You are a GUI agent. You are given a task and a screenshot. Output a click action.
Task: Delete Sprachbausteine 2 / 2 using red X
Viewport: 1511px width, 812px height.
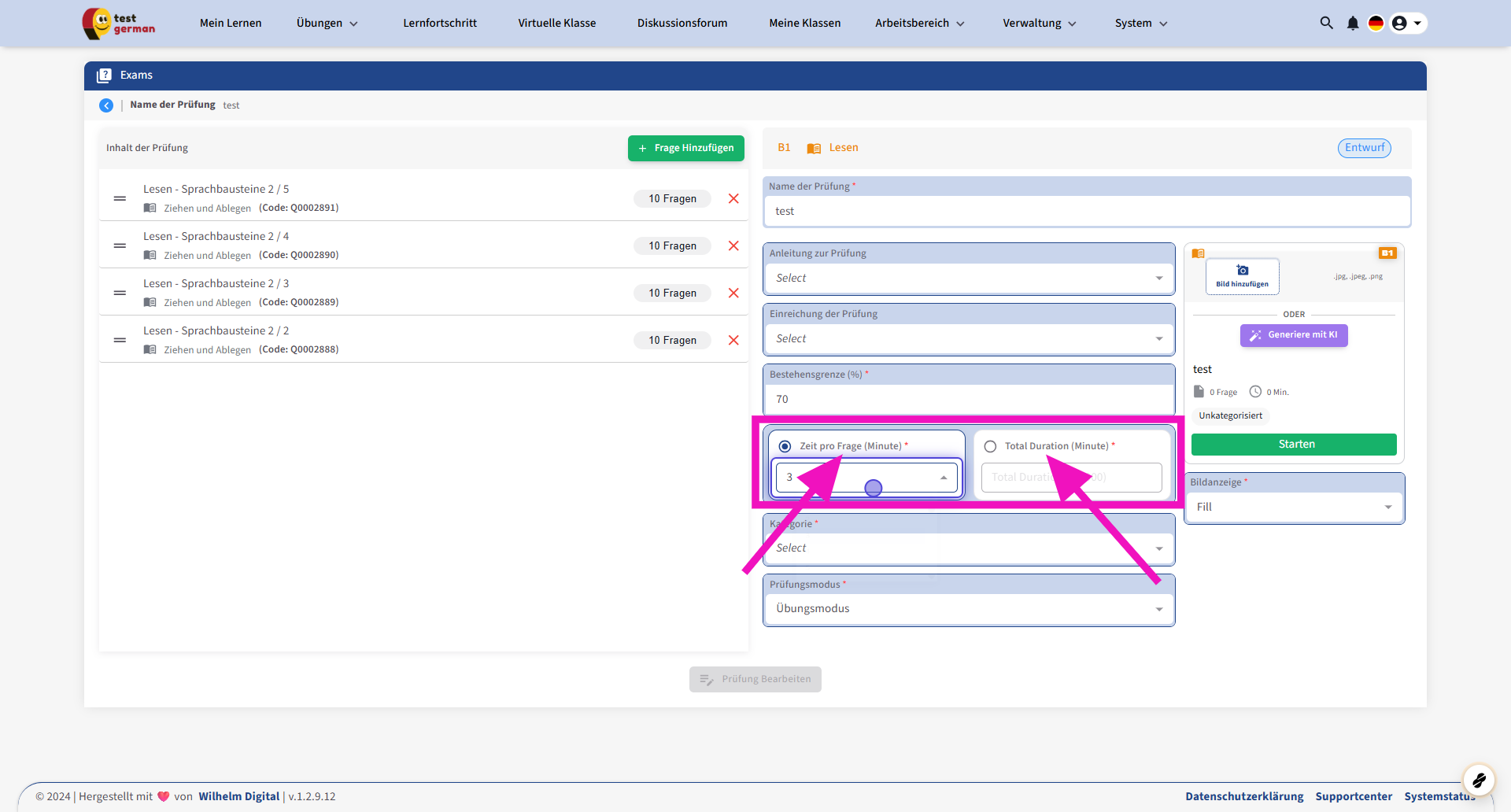(x=733, y=340)
